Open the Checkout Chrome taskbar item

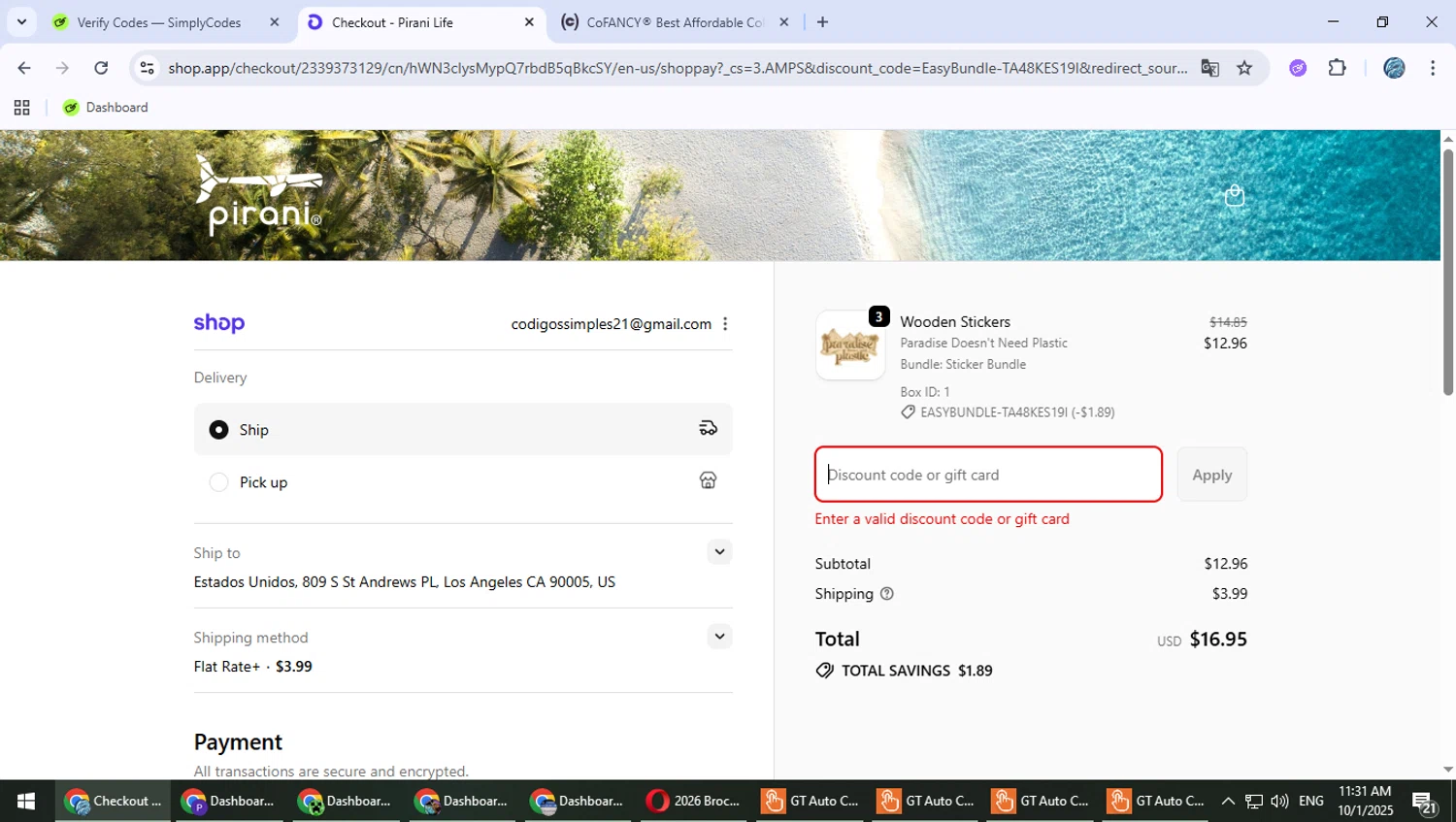pos(114,801)
